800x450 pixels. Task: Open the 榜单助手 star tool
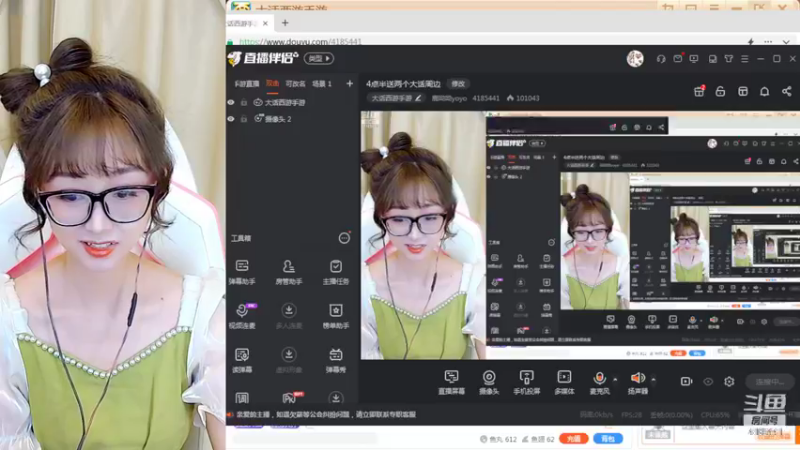336,316
